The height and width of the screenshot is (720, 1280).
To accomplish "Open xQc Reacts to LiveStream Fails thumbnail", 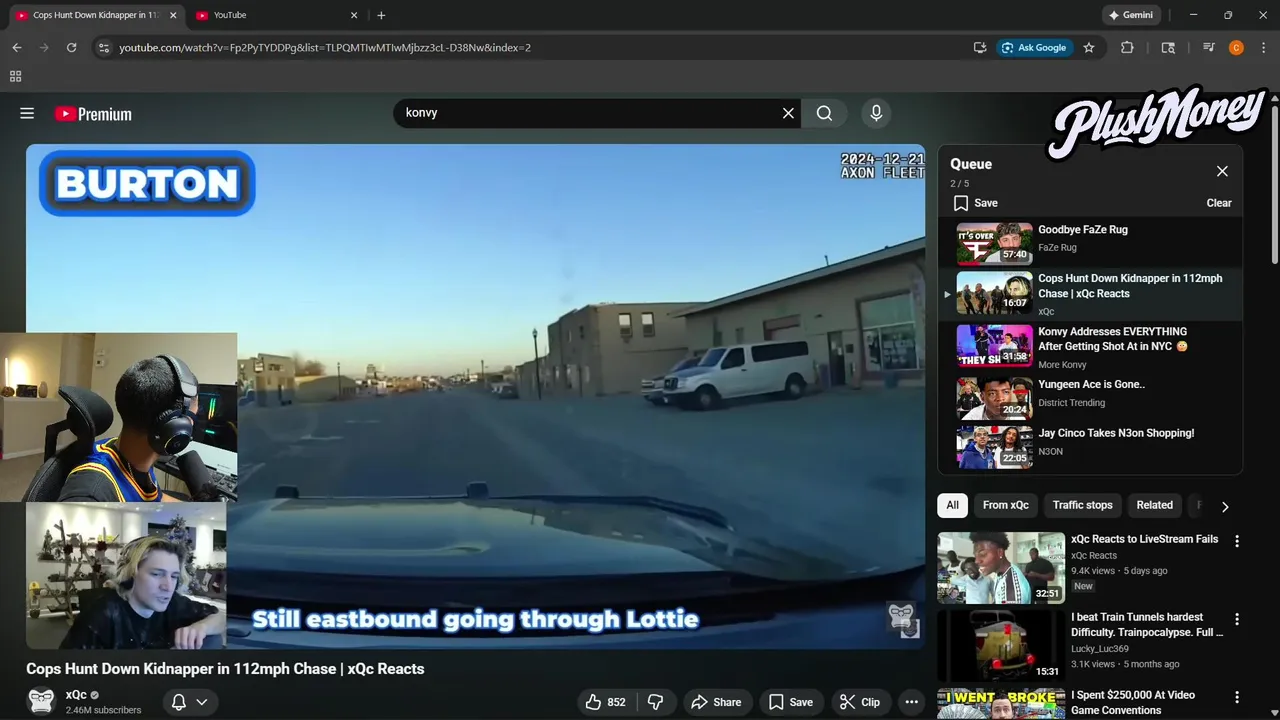I will pyautogui.click(x=1001, y=568).
